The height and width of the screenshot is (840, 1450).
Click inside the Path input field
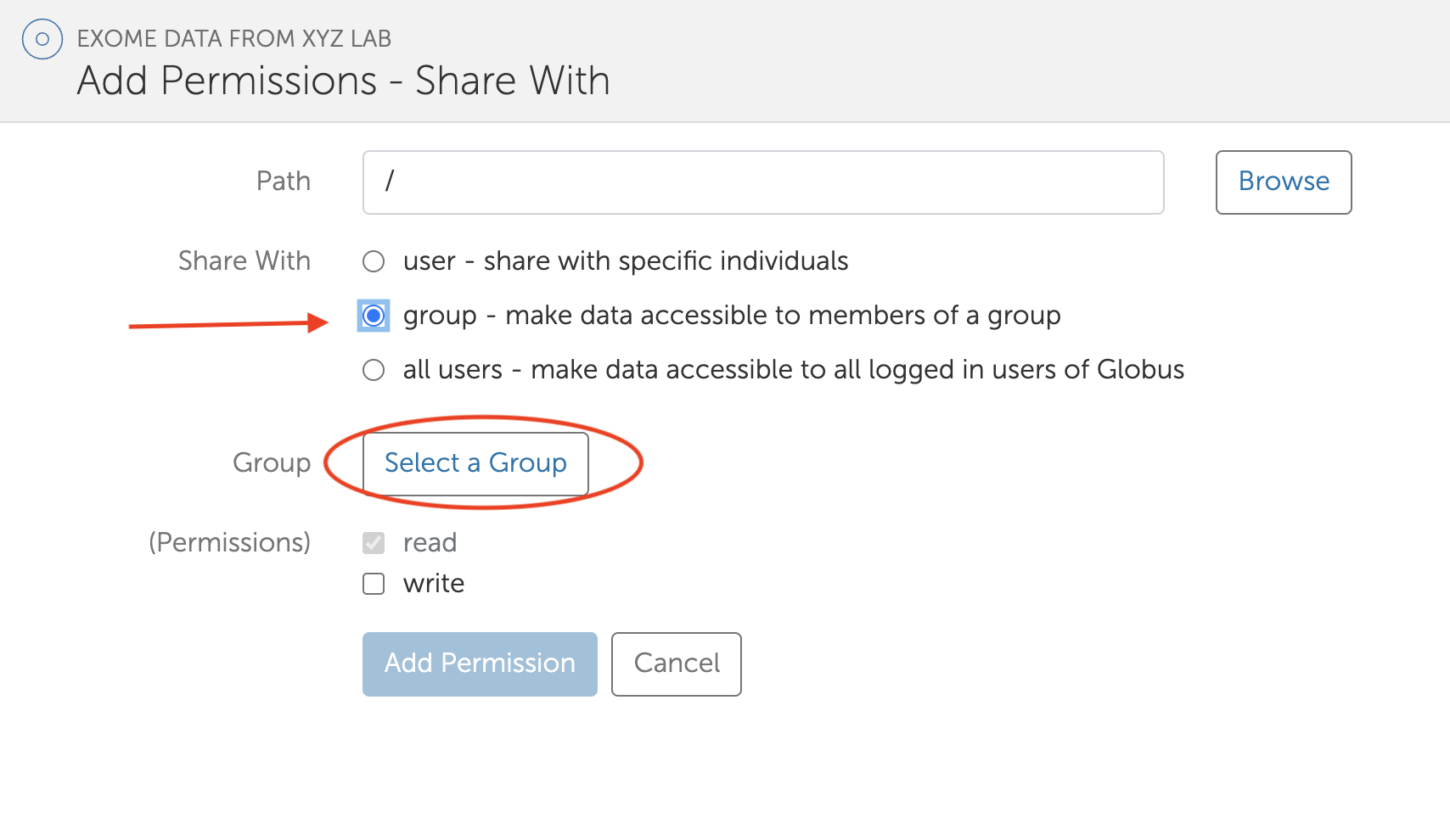point(762,182)
